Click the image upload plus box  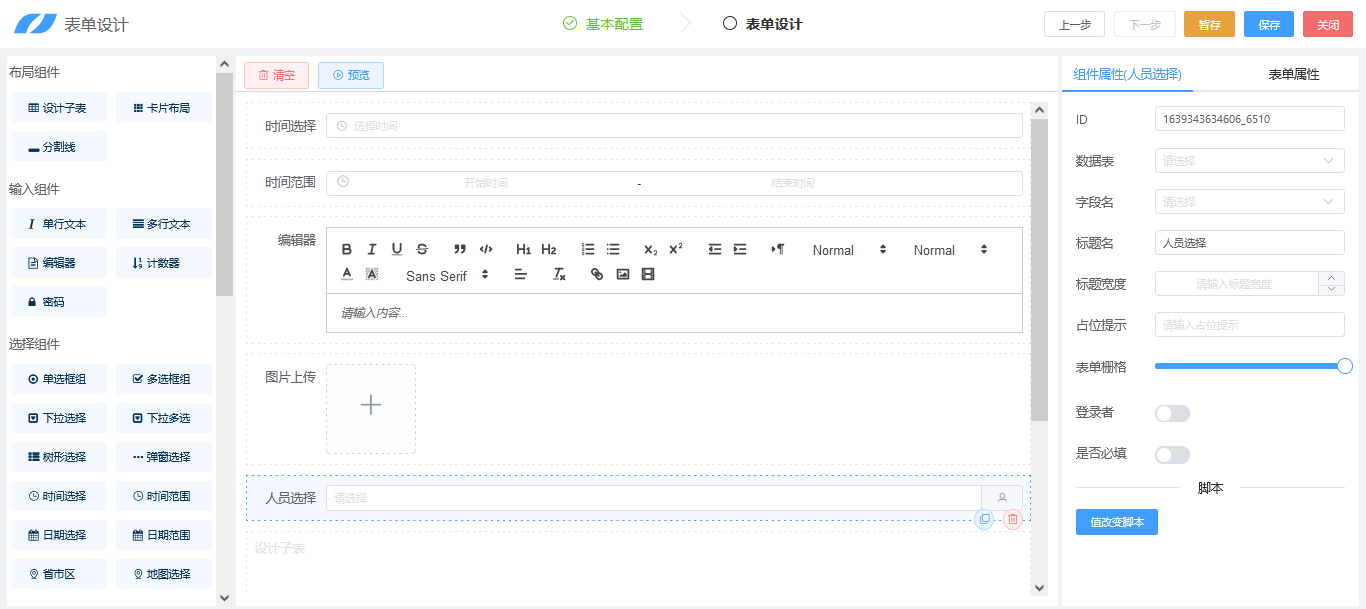(x=371, y=409)
